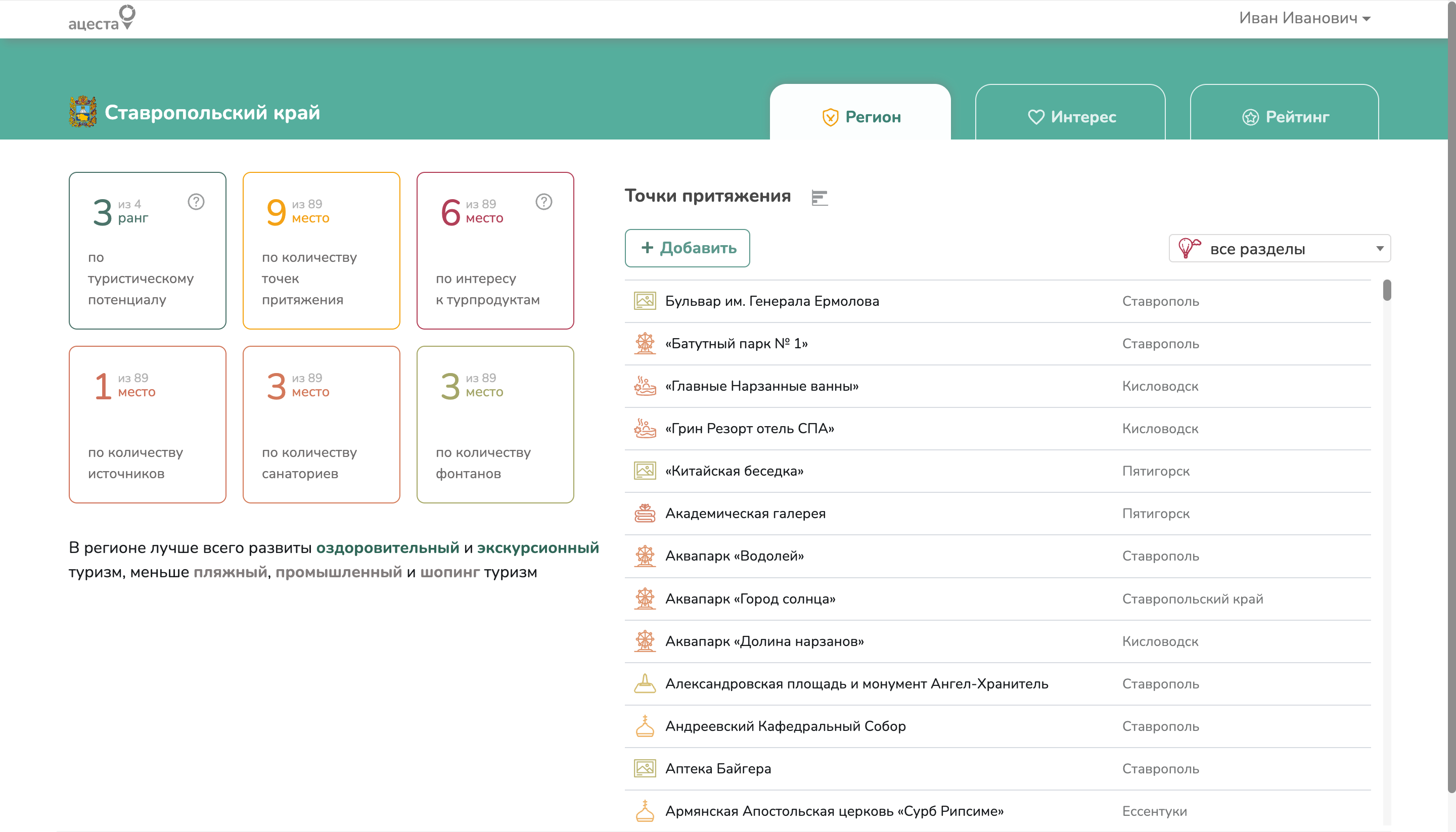Switch to the Интерес tab
This screenshot has height=832, width=1456.
[1070, 113]
